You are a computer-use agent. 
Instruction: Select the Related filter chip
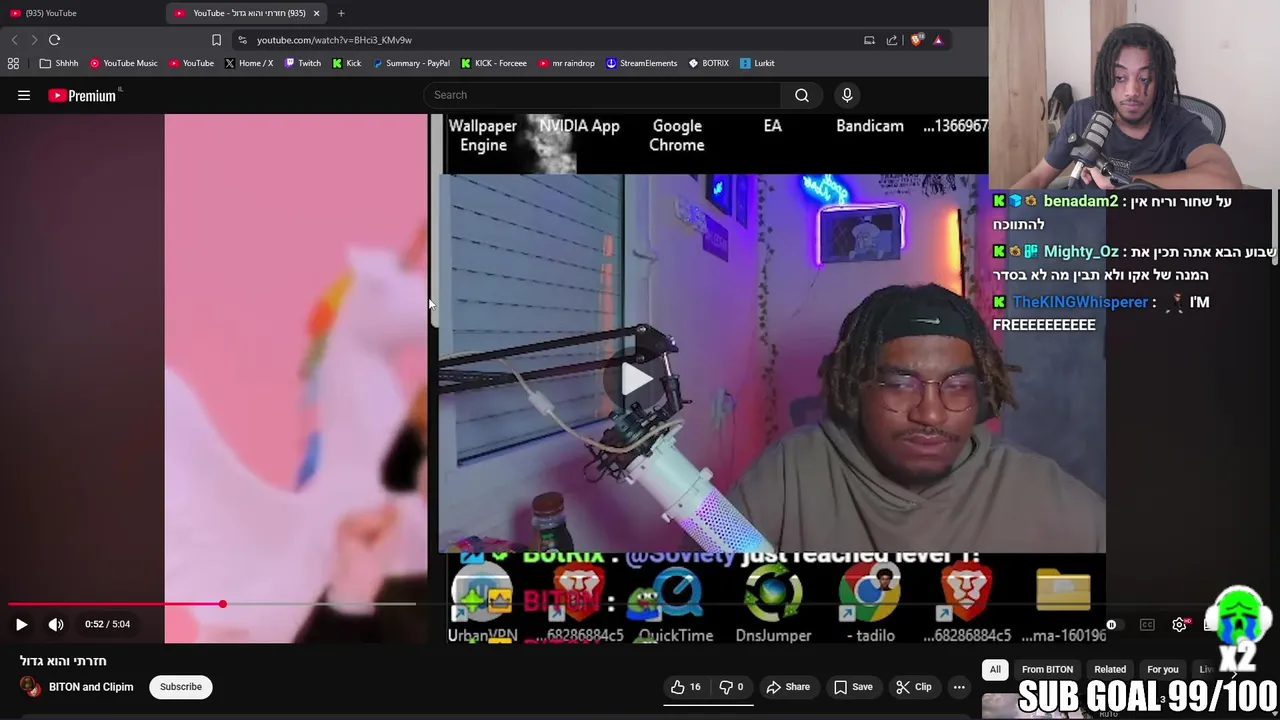1110,669
